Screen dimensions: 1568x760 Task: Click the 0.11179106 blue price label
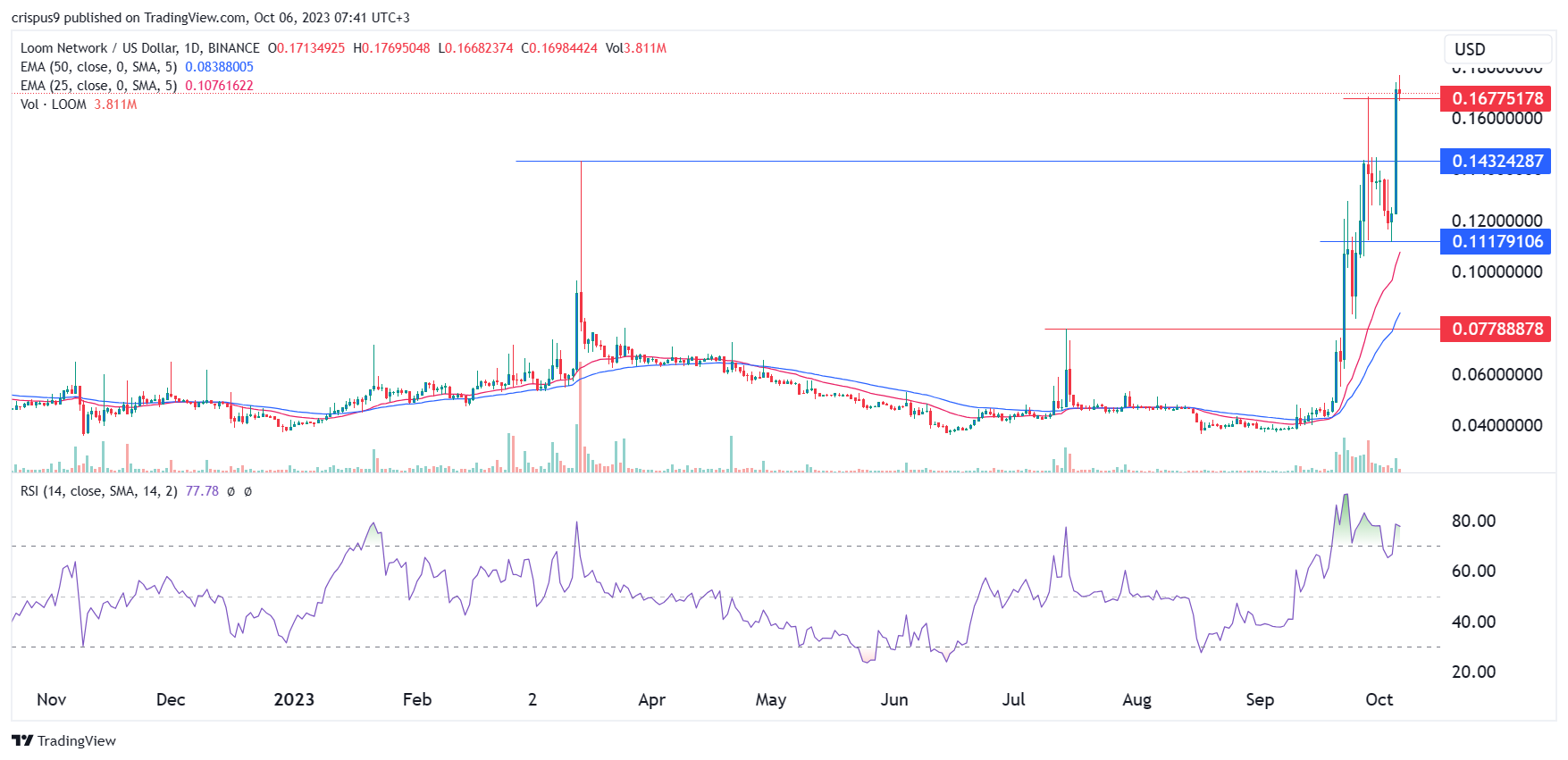click(x=1496, y=242)
